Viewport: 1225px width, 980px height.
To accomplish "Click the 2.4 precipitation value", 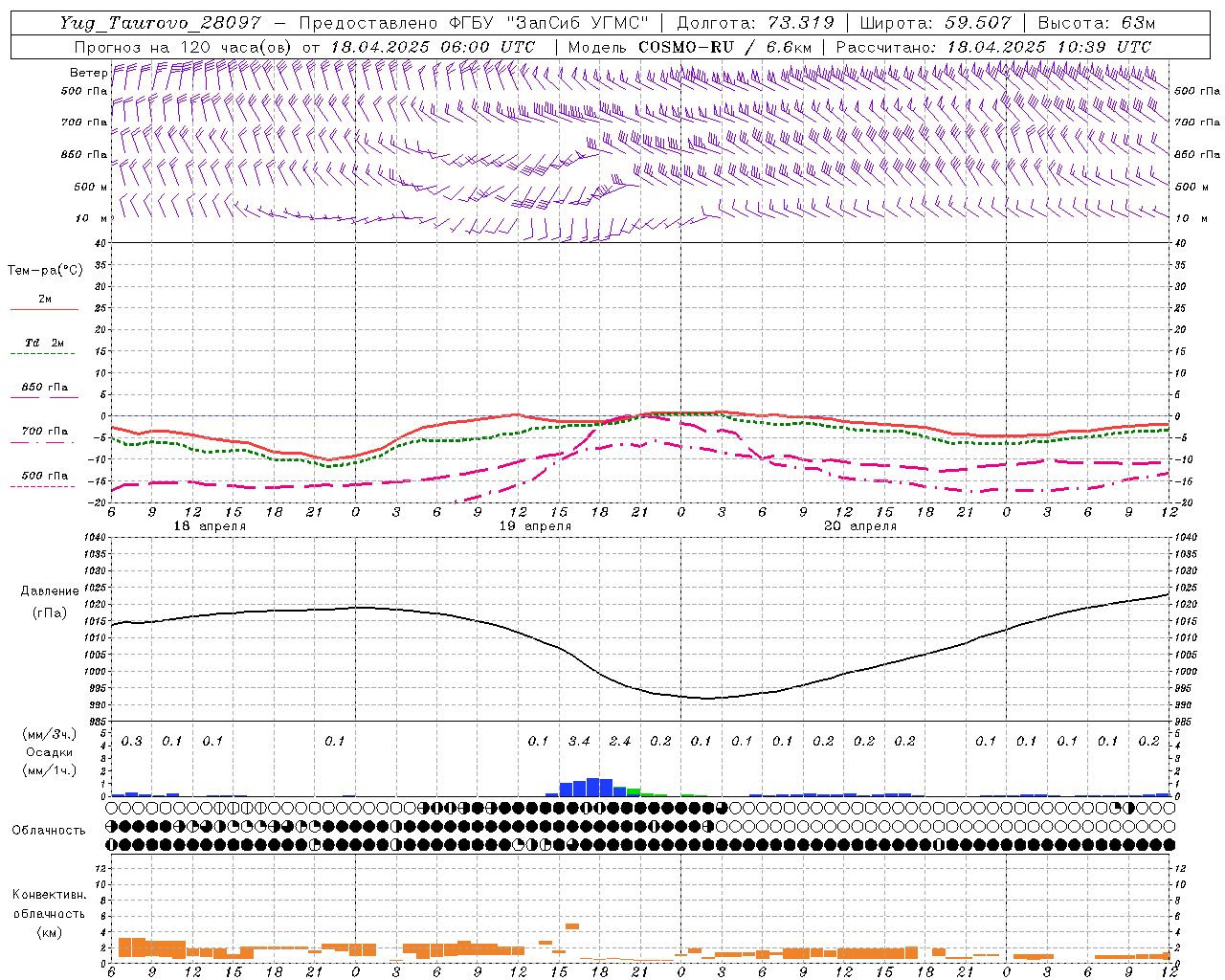I will click(620, 742).
